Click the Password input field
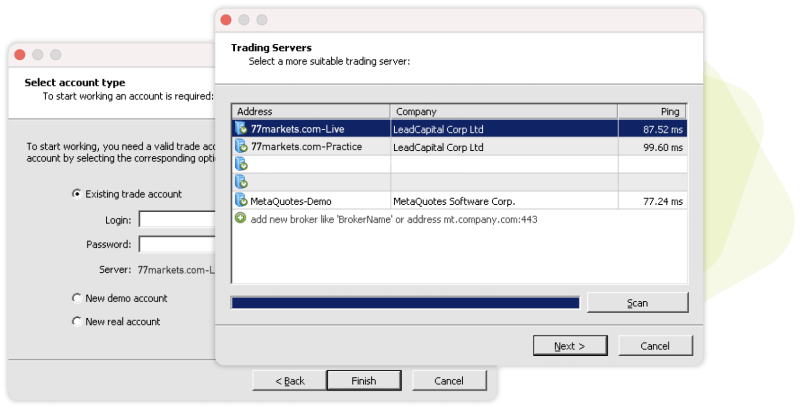Screen dimensions: 810x409 177,244
